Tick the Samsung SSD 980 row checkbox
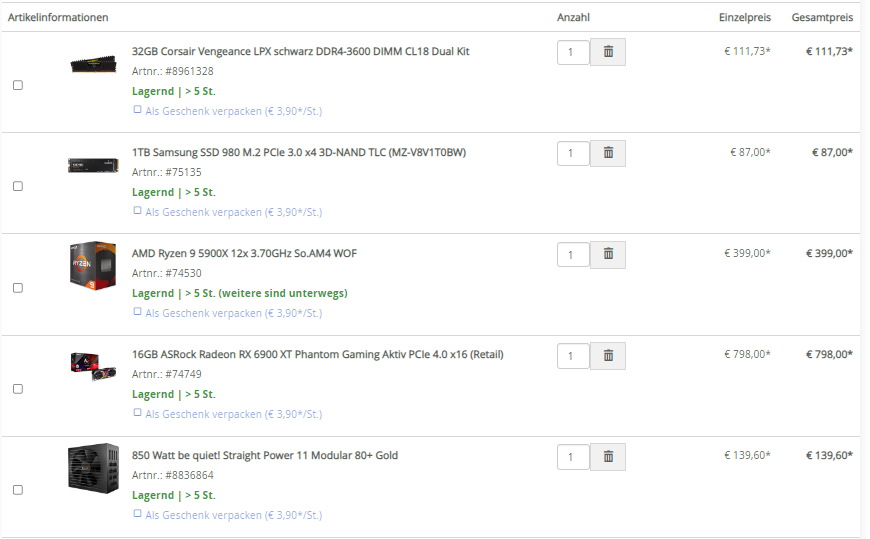The width and height of the screenshot is (870, 539). [18, 186]
